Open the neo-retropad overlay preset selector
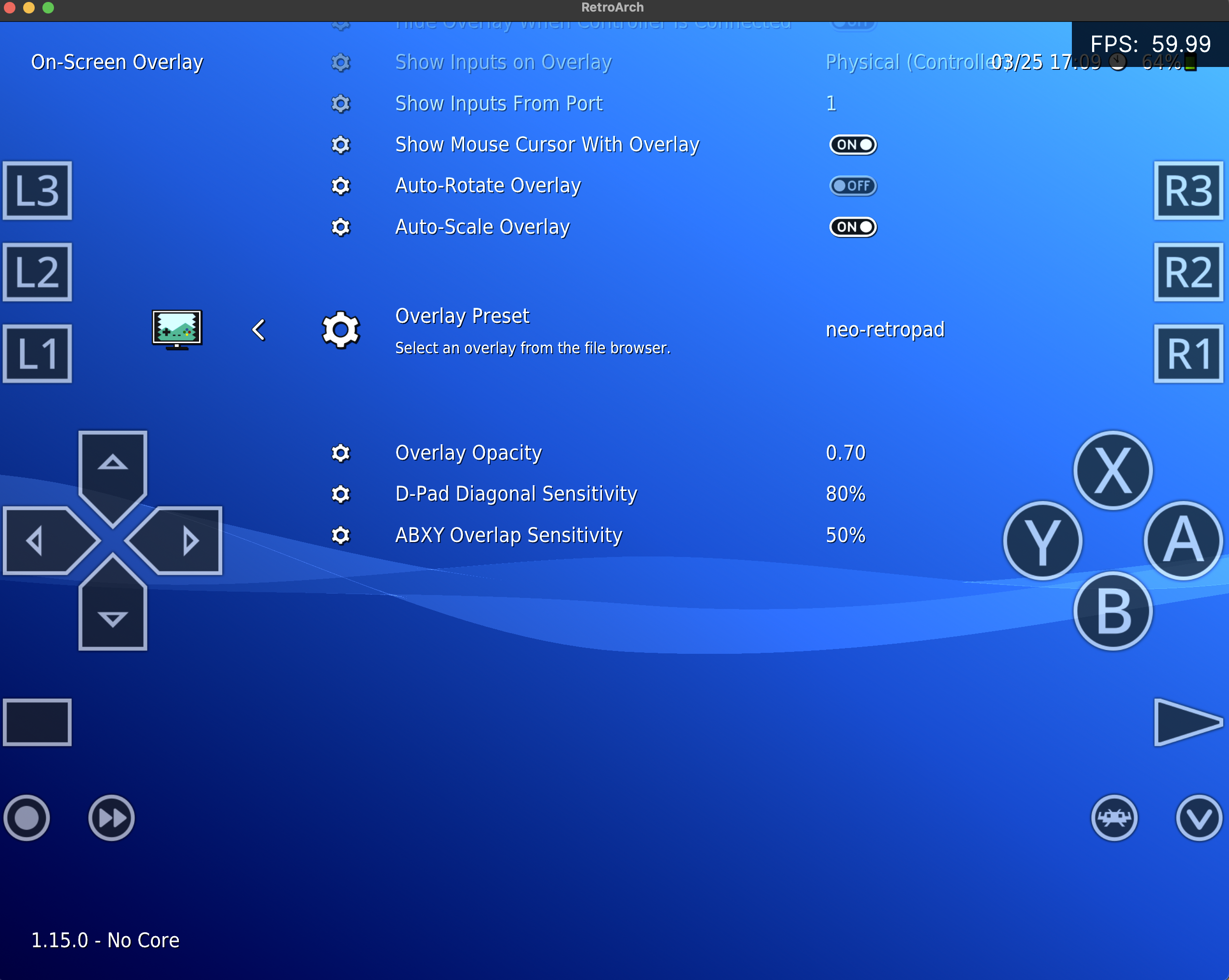This screenshot has height=980, width=1229. tap(884, 330)
